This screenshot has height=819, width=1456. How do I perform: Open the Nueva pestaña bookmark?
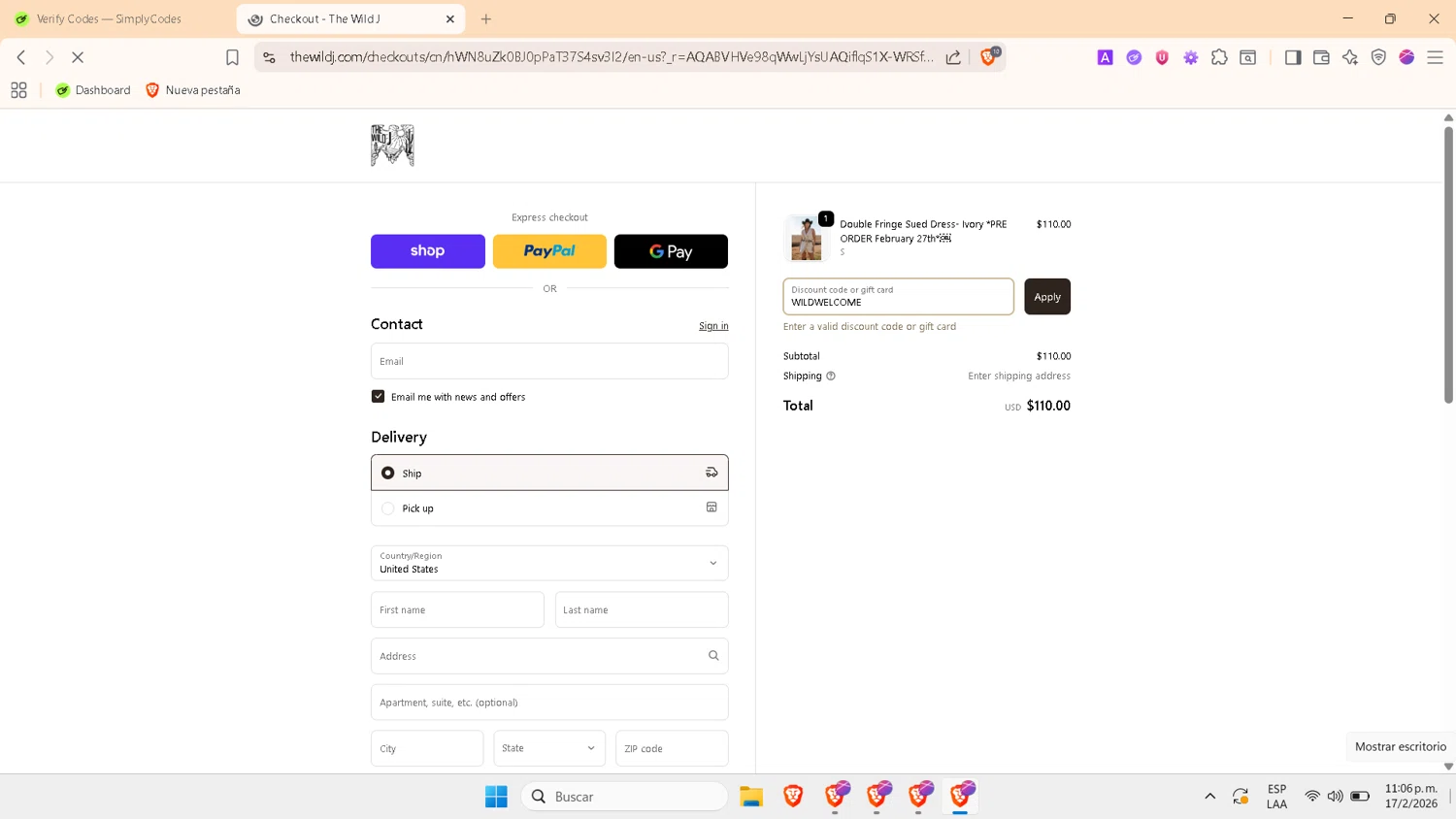192,90
